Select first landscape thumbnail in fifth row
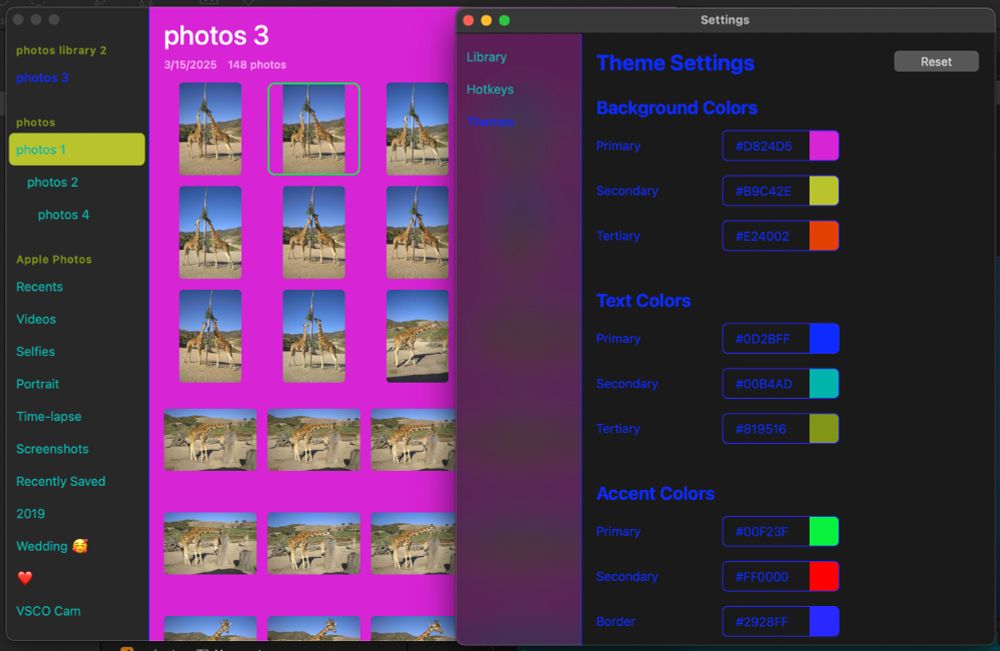This screenshot has width=1000, height=651. [210, 544]
